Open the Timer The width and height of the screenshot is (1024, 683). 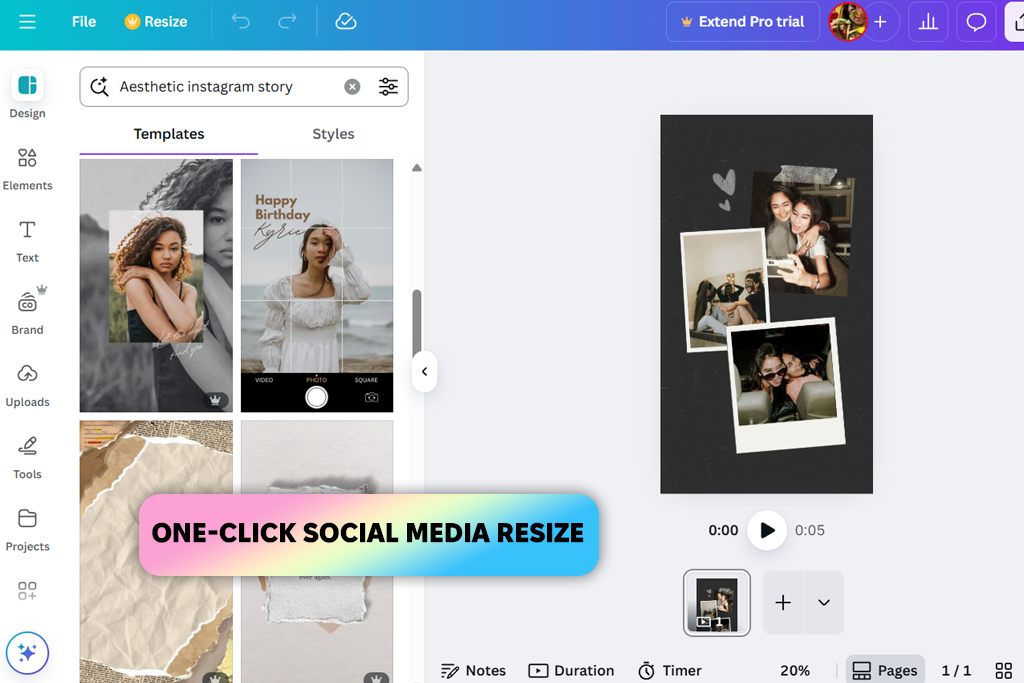pyautogui.click(x=669, y=671)
